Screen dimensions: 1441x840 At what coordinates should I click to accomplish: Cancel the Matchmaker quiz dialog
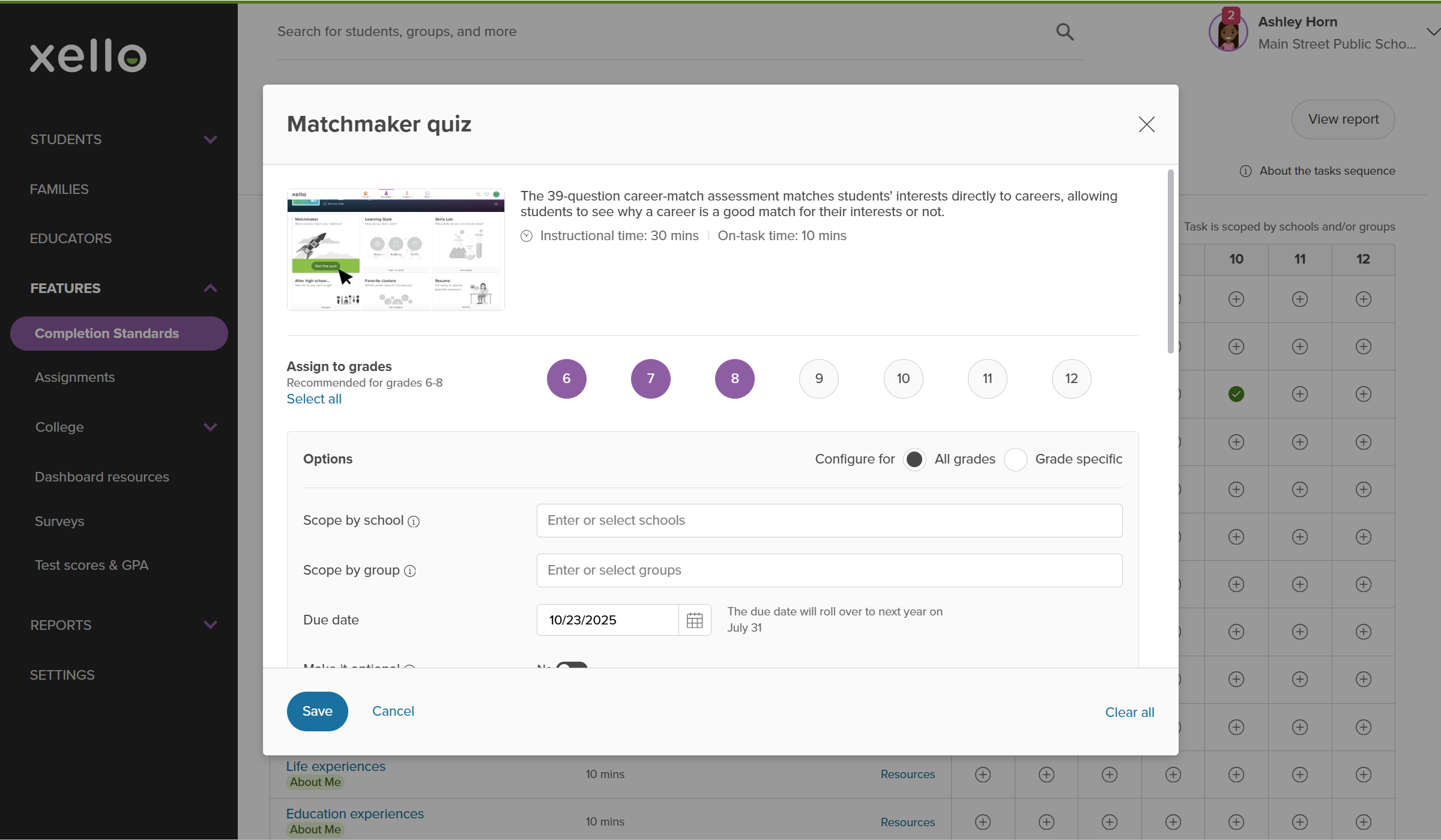tap(393, 712)
